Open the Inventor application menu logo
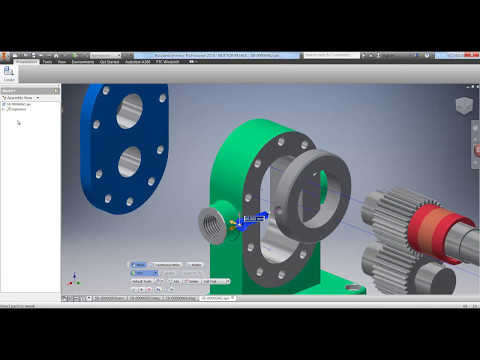This screenshot has width=480, height=360. (x=4, y=56)
